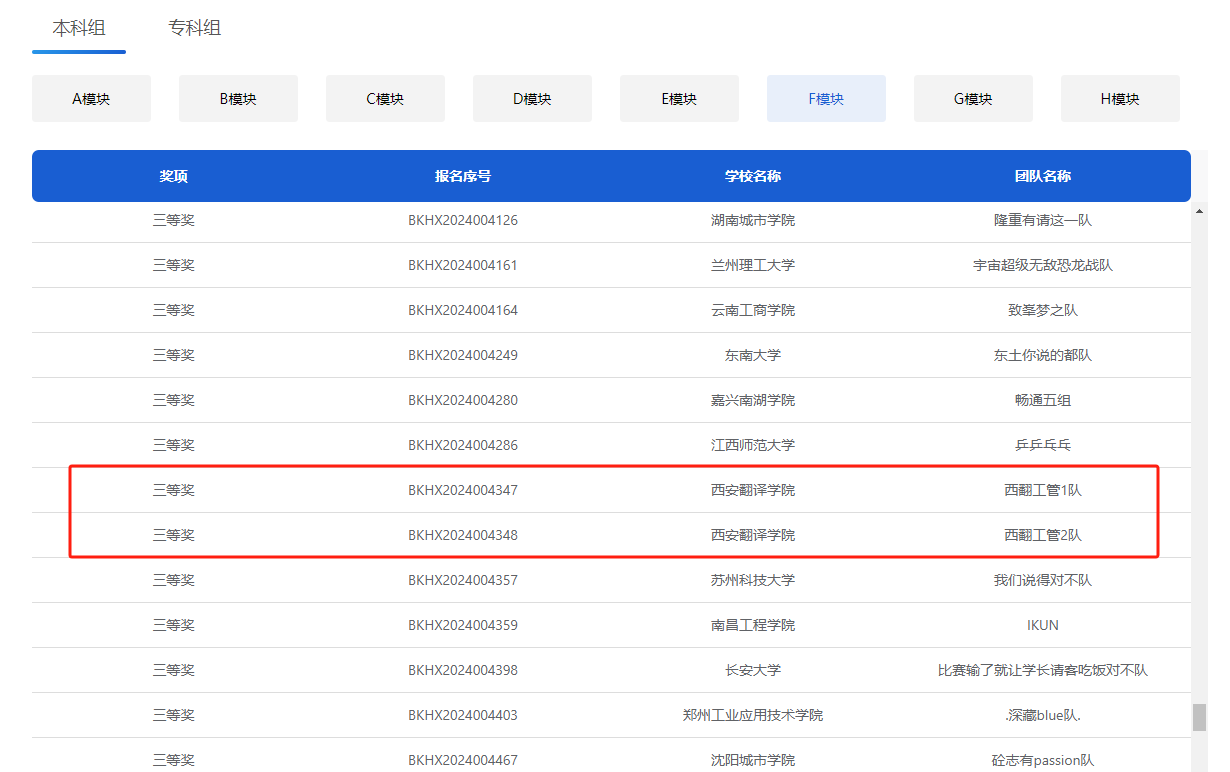Choose the D模块 module
This screenshot has height=772, width=1230.
(x=532, y=99)
